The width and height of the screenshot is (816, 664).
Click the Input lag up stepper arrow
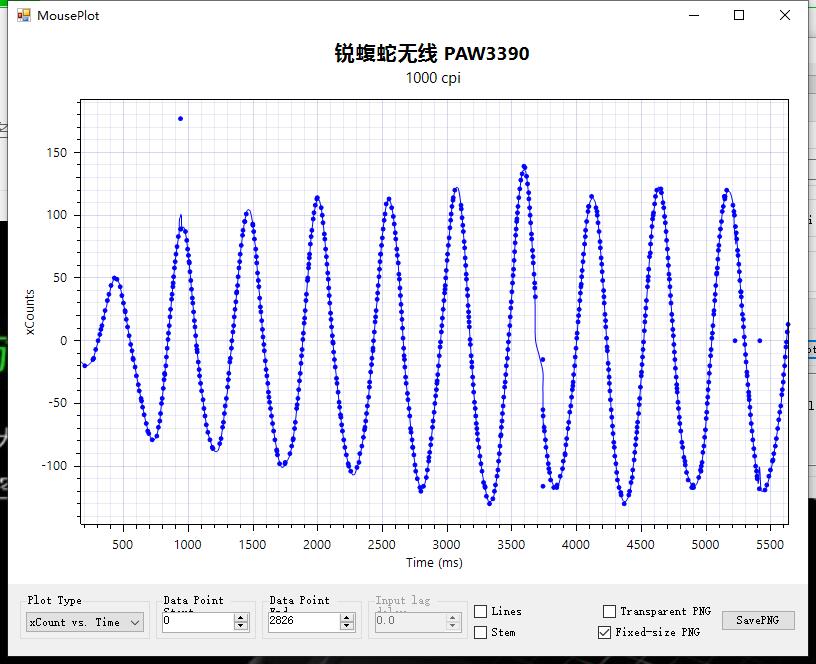pos(453,617)
